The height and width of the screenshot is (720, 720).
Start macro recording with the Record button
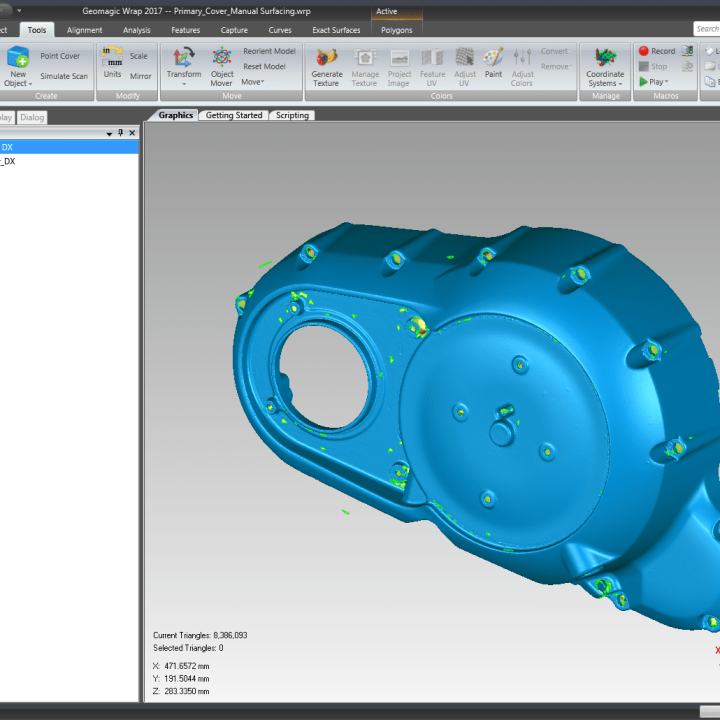click(x=657, y=51)
